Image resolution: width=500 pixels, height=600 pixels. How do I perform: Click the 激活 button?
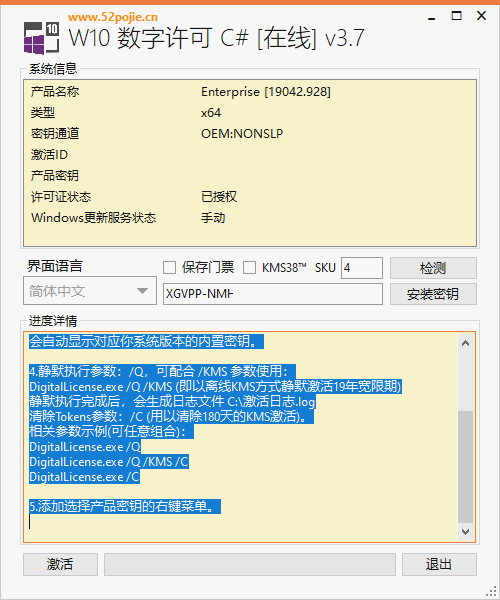60,564
